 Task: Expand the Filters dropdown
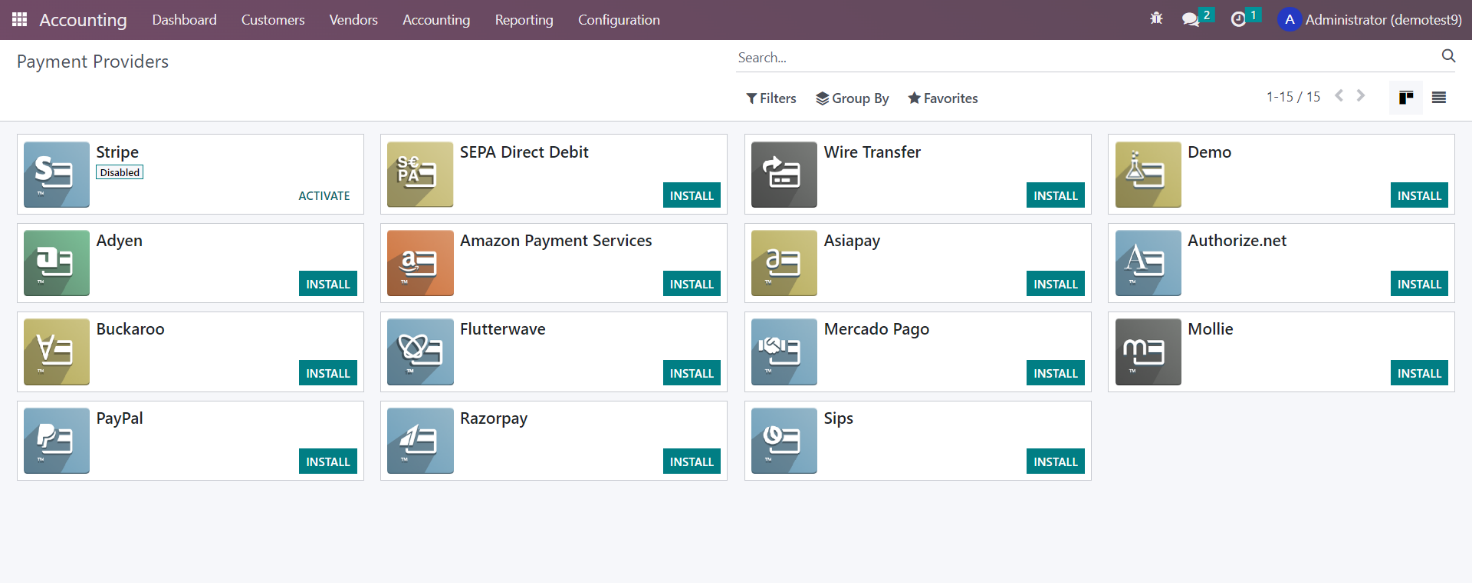(x=772, y=98)
